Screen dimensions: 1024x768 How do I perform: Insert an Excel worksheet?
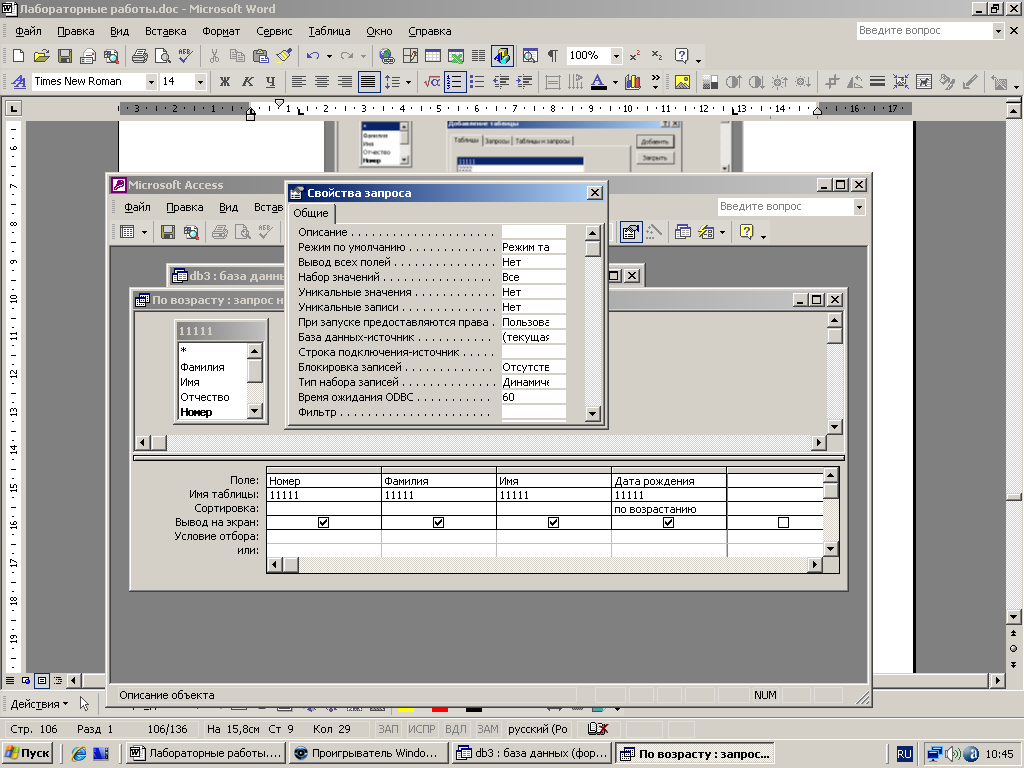[x=455, y=56]
